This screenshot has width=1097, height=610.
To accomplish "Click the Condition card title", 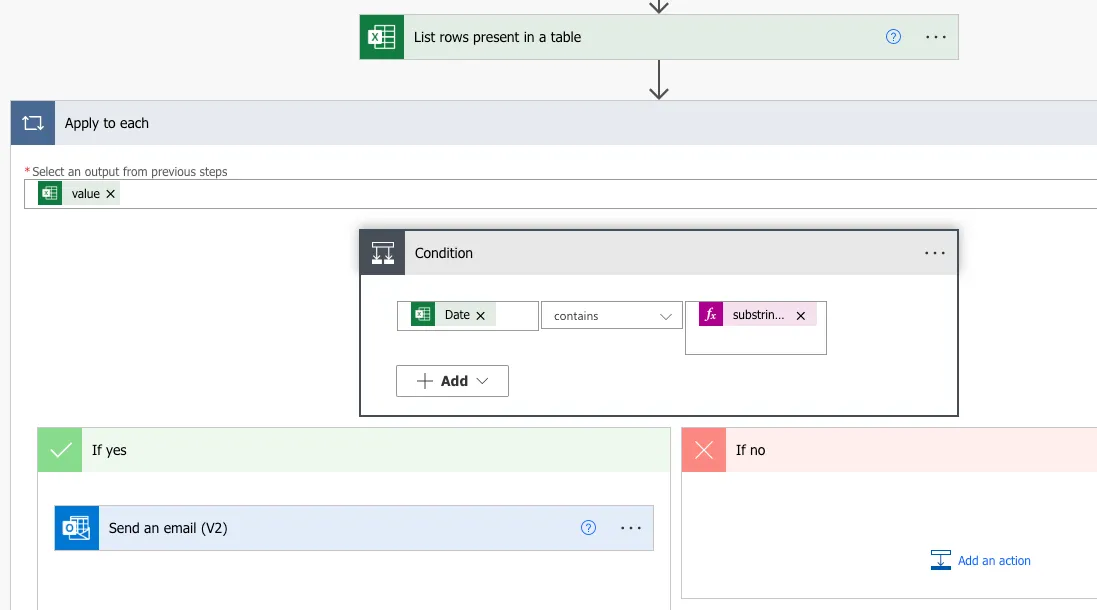I will (444, 253).
